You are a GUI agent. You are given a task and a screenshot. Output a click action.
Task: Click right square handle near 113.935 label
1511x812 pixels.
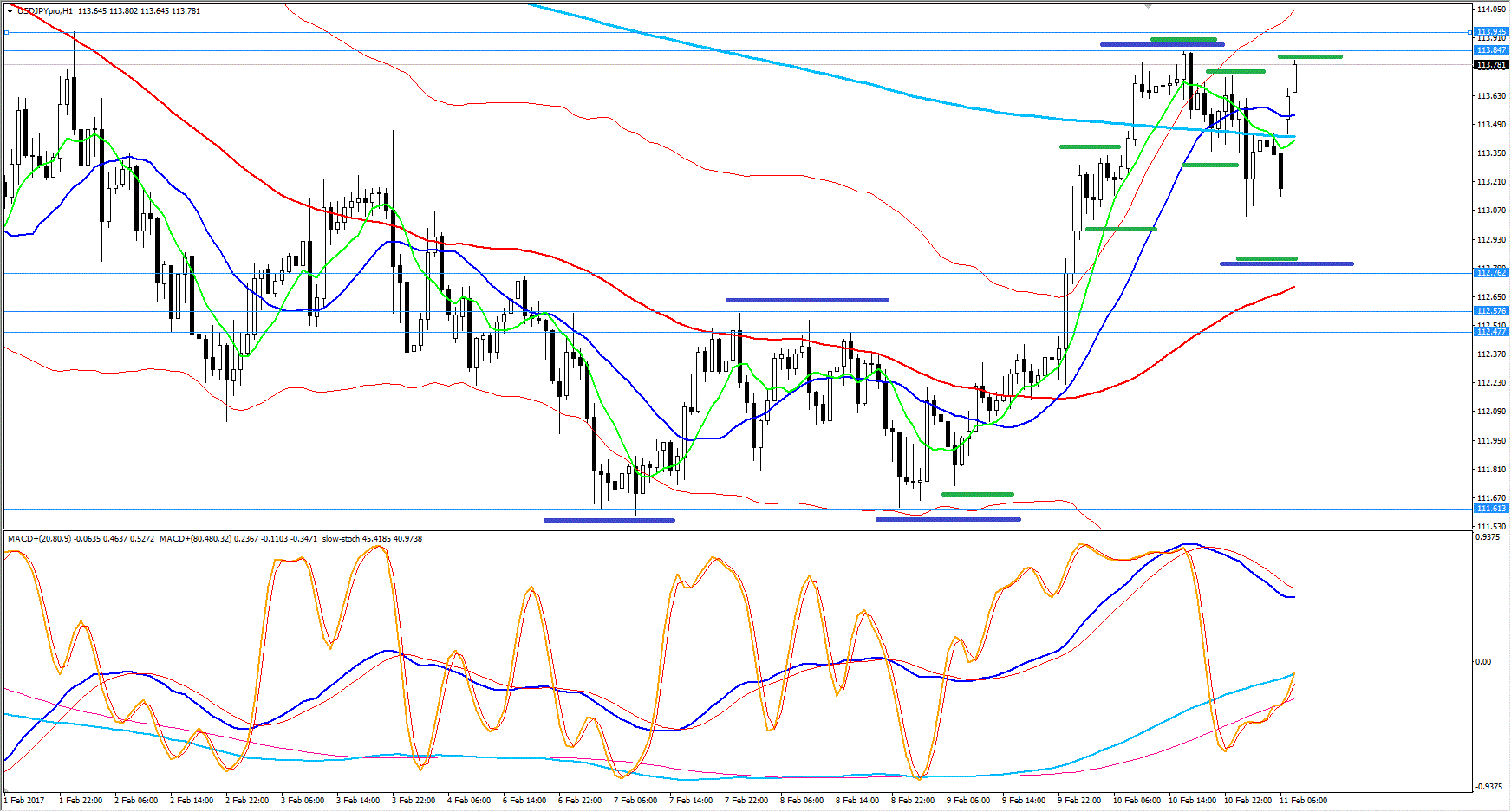coord(1469,32)
